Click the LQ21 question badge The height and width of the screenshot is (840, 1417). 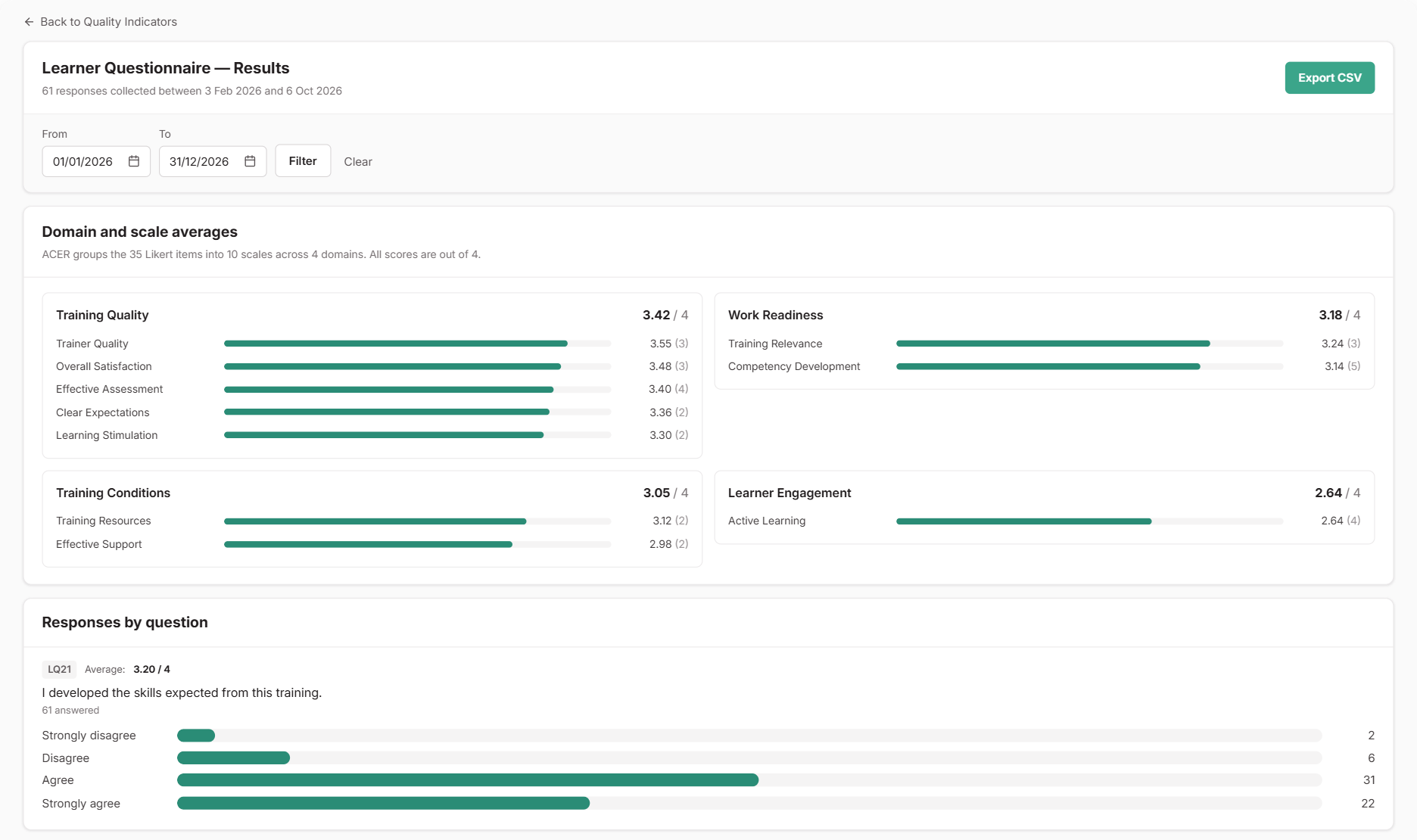[x=59, y=669]
